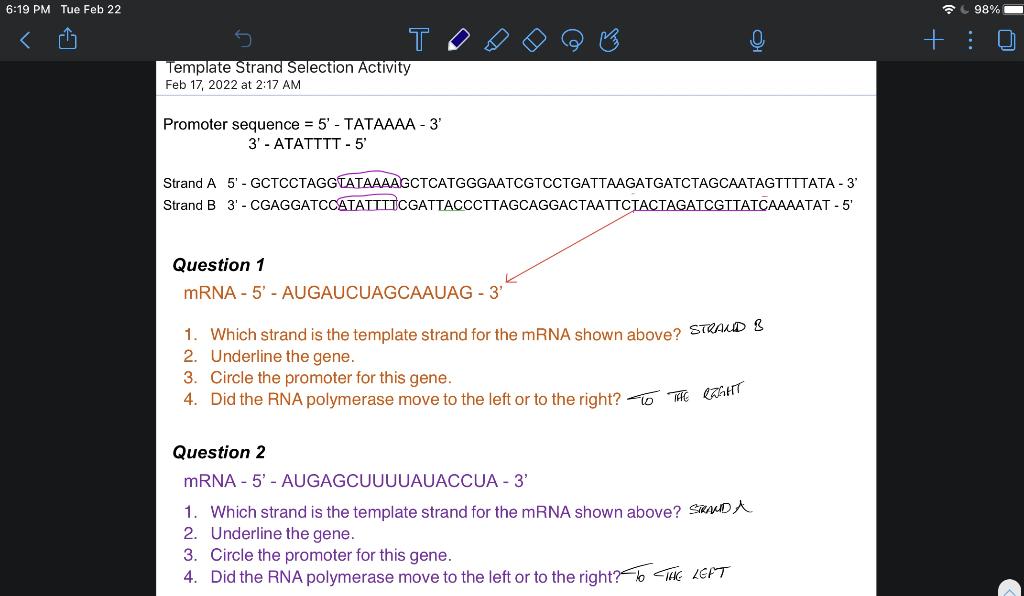
Task: Tap the 3' - ATATTTT - 5' line
Action: (x=307, y=144)
